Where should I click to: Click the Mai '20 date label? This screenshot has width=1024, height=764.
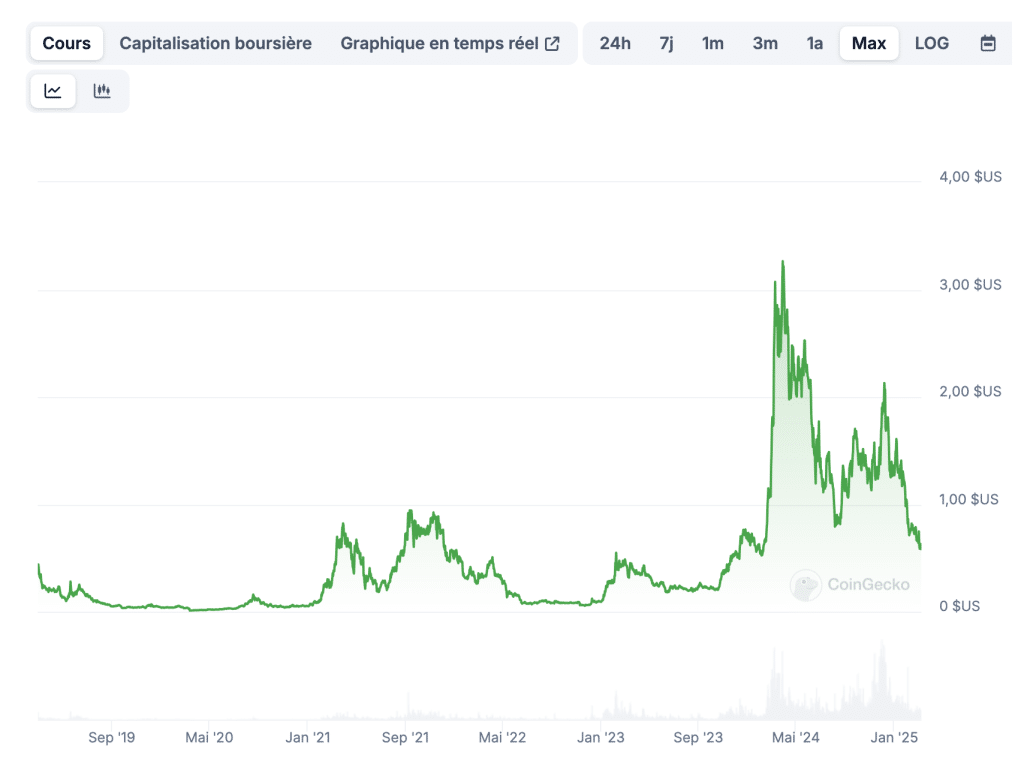point(209,737)
